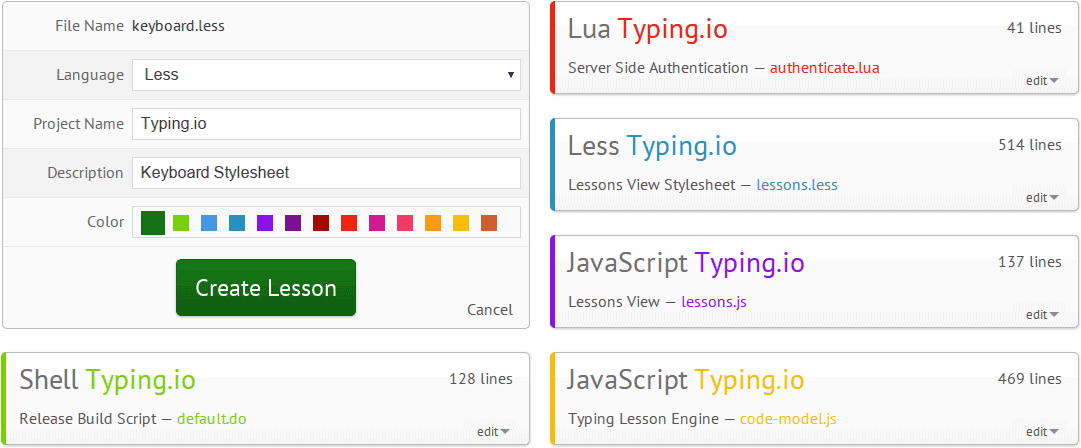
Task: Open the default.do file link
Action: click(212, 419)
